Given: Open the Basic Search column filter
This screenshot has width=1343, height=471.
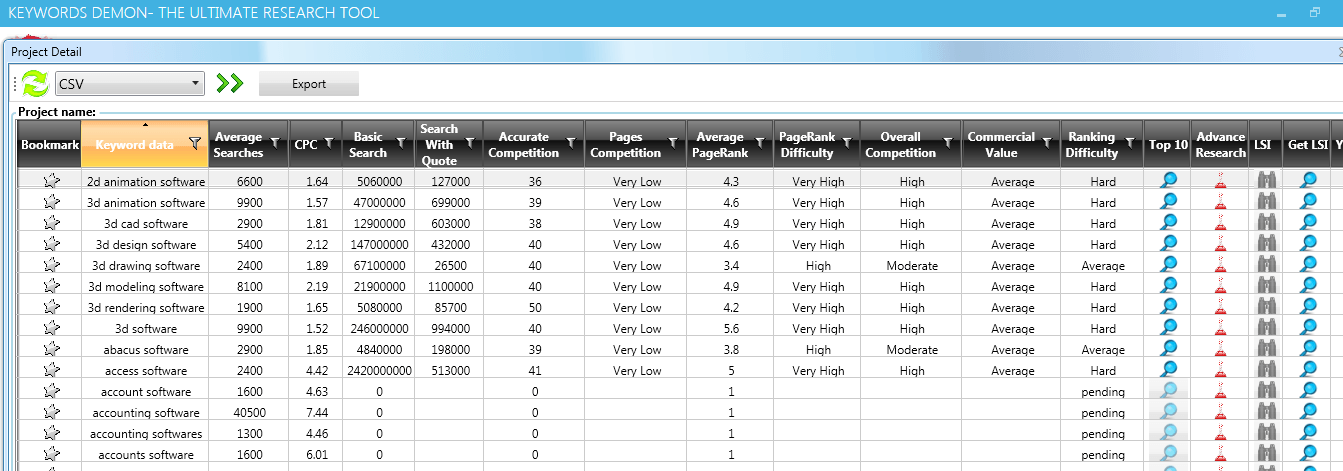Looking at the screenshot, I should point(401,144).
